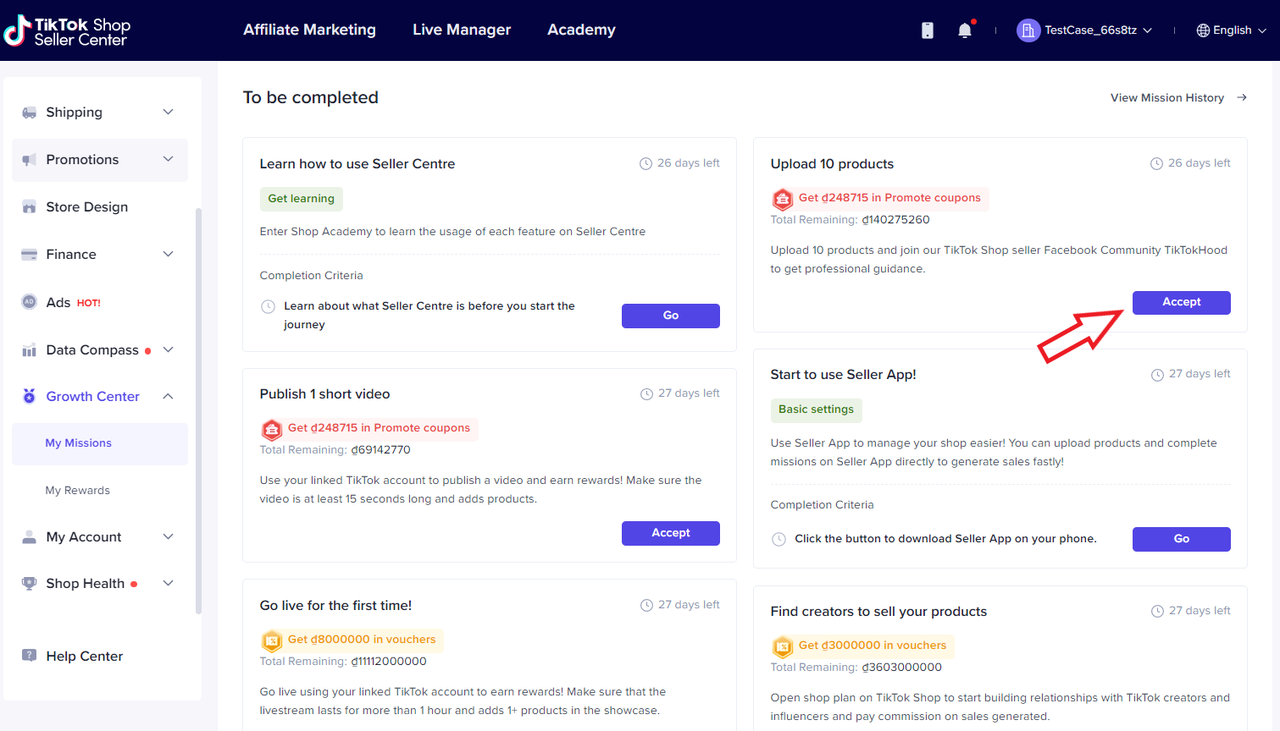This screenshot has width=1280, height=731.
Task: Accept the Upload 10 products mission
Action: point(1181,302)
